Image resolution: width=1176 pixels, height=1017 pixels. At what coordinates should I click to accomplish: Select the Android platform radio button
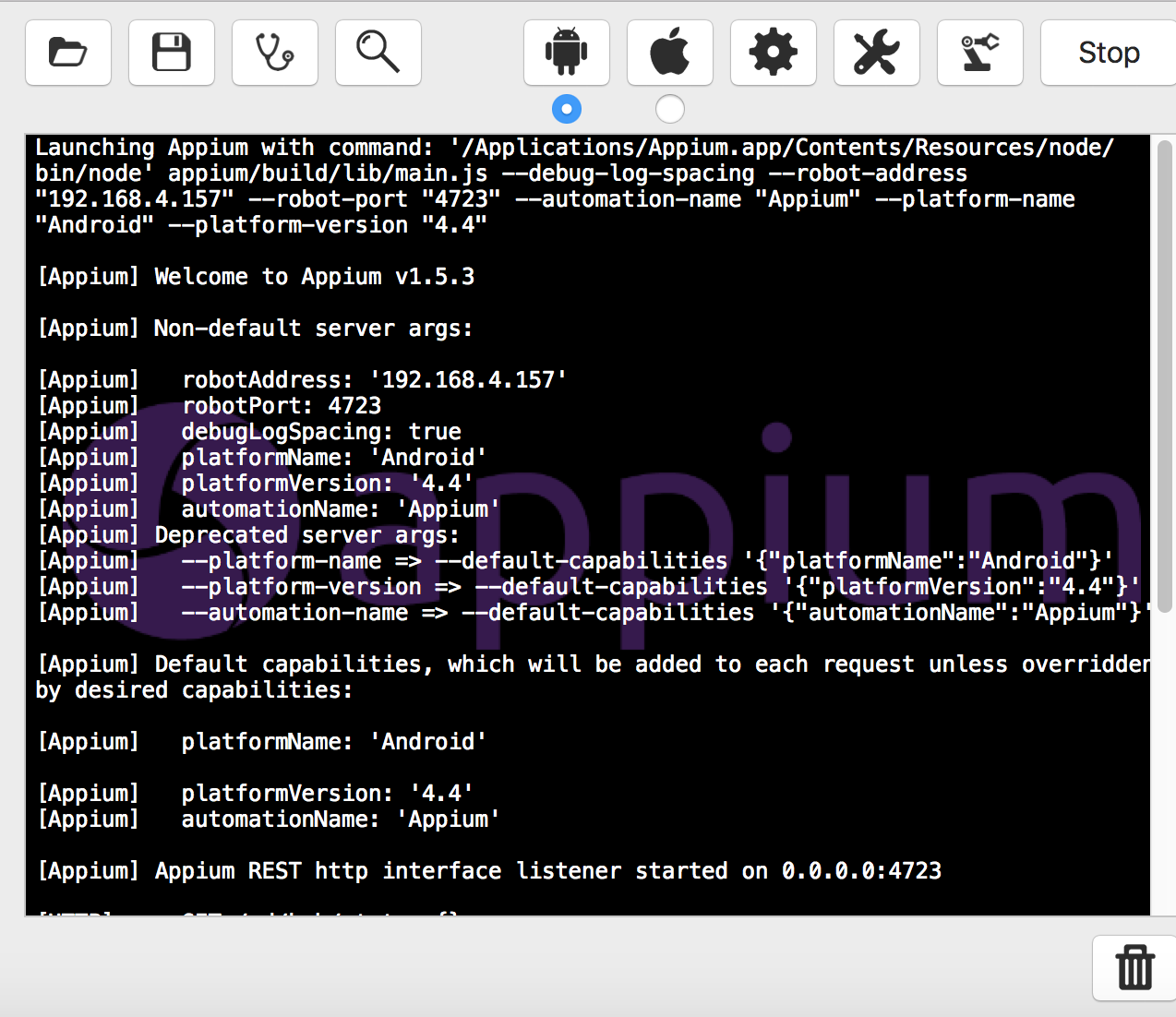point(567,109)
